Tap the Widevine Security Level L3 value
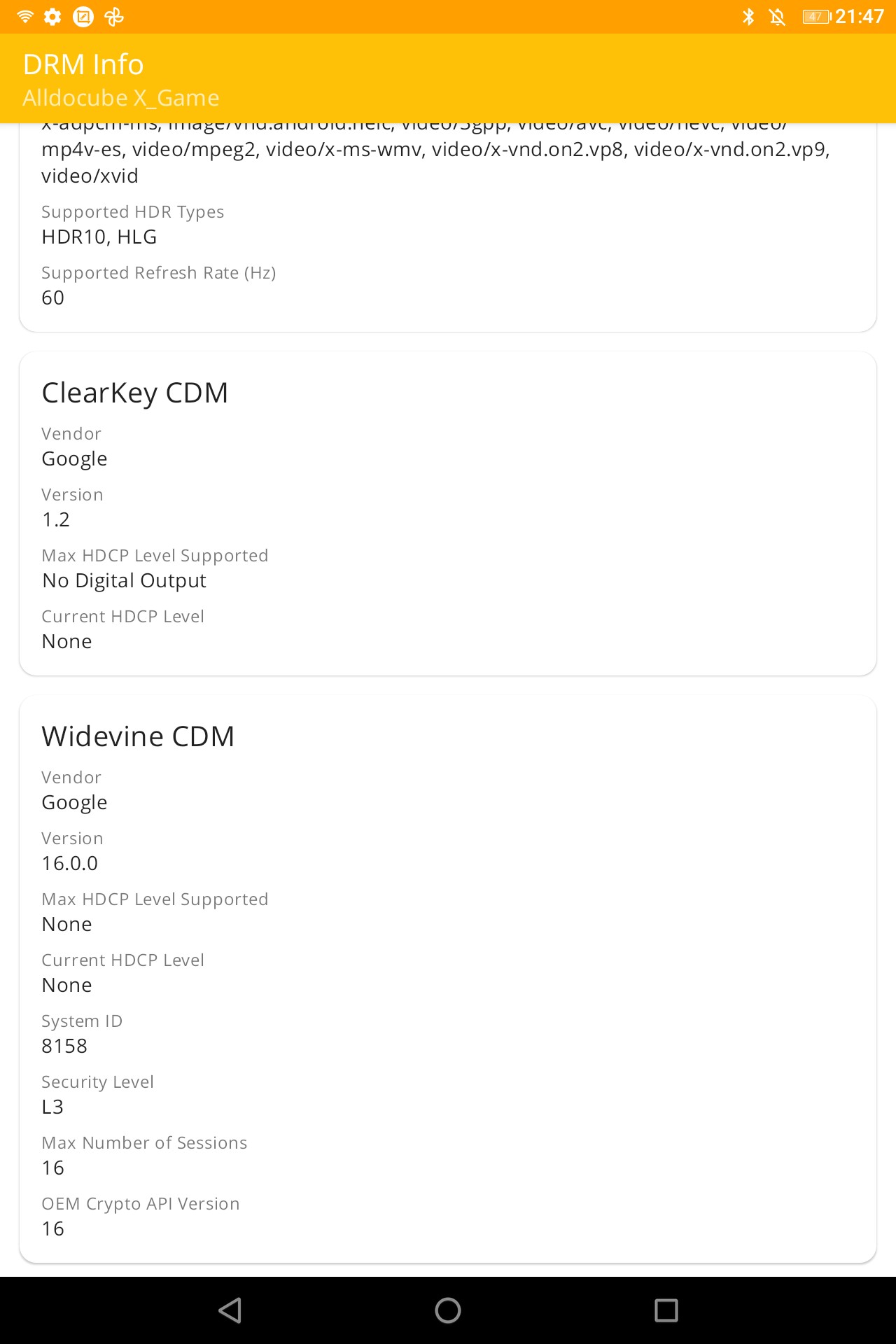The image size is (896, 1344). [52, 1107]
